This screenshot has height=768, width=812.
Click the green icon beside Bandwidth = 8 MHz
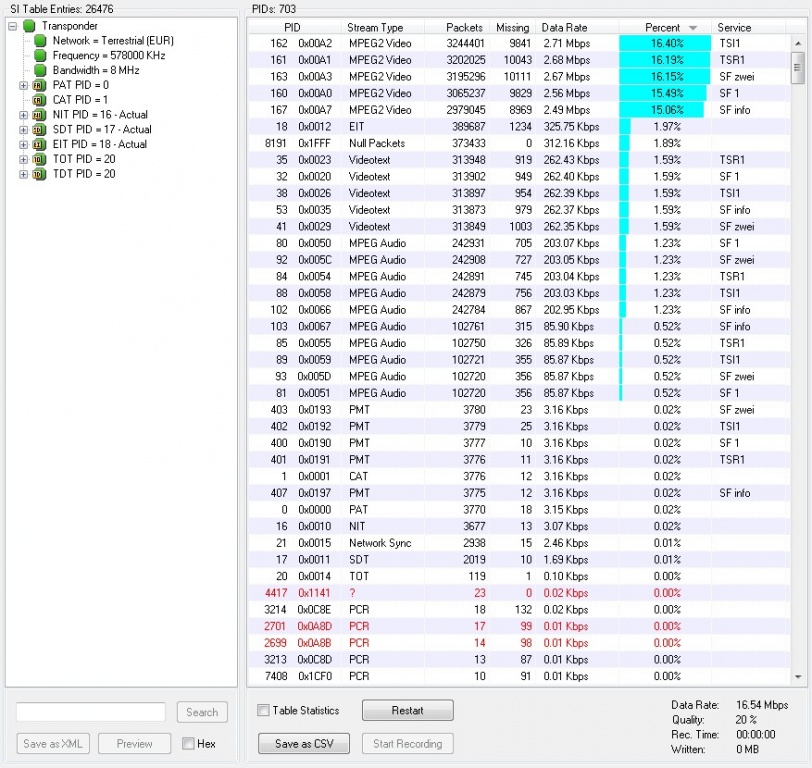pyautogui.click(x=40, y=70)
